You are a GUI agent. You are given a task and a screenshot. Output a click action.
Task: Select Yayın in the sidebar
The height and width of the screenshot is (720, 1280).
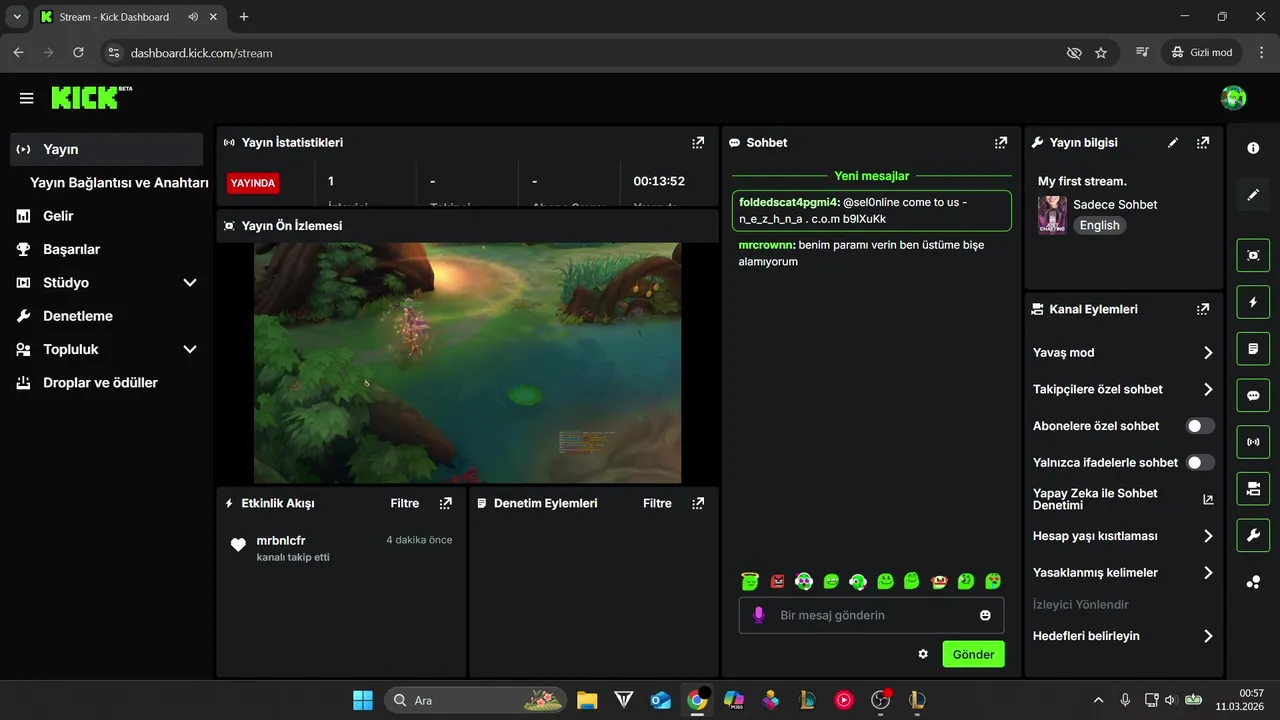(106, 149)
